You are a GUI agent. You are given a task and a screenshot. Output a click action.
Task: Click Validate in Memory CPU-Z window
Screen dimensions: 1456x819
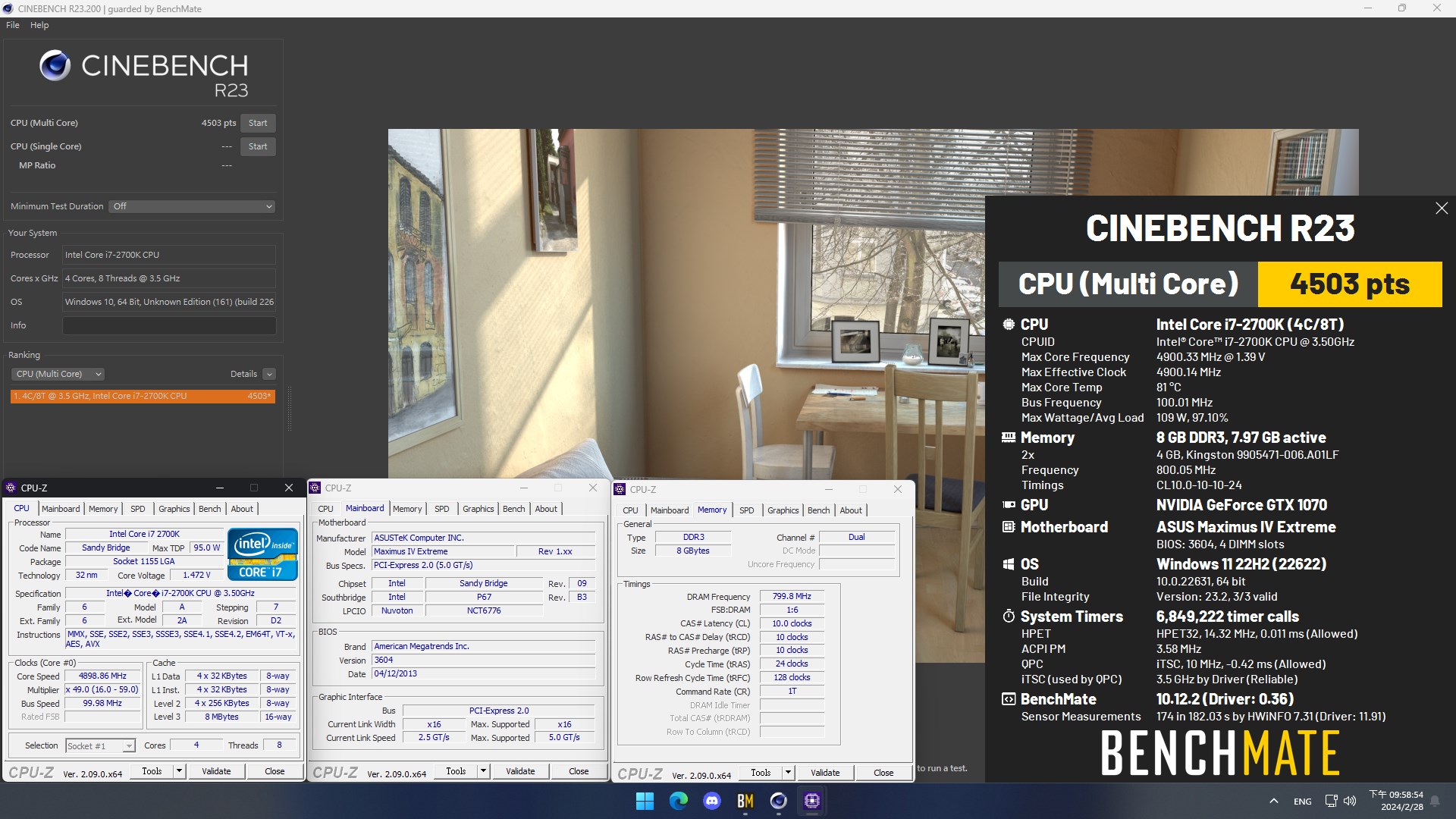click(x=825, y=773)
